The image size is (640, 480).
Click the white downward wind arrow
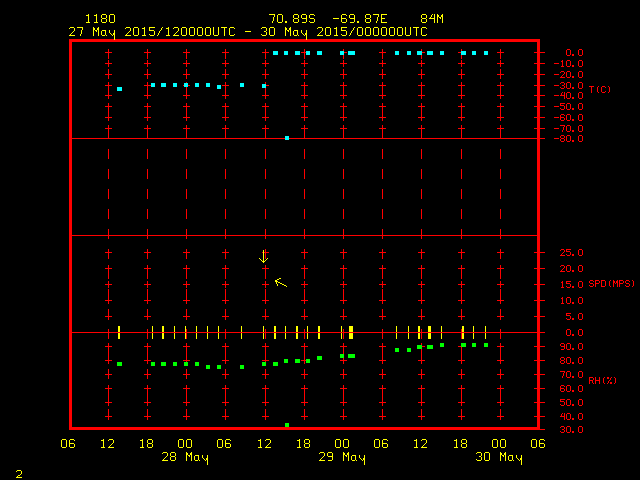pyautogui.click(x=264, y=257)
